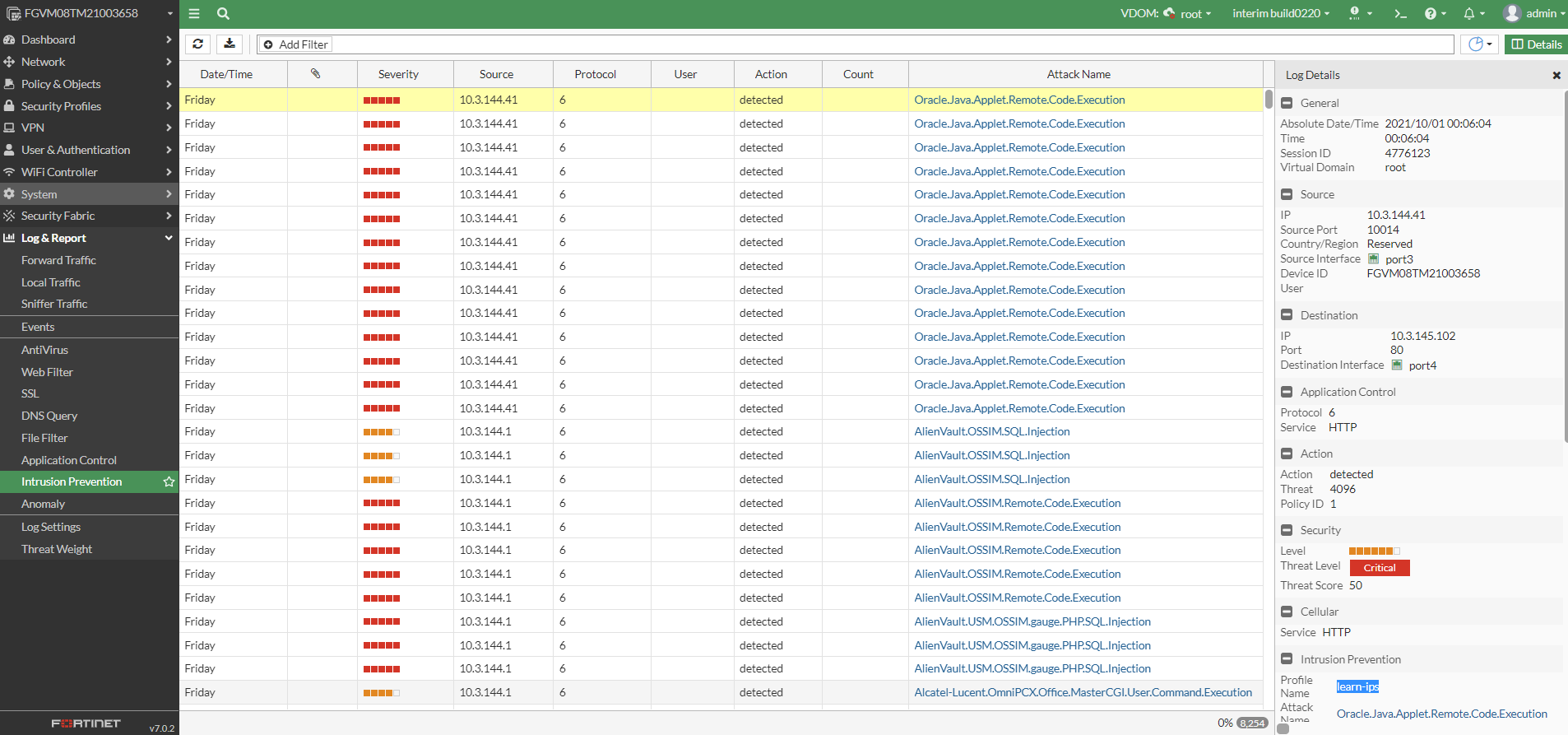Open the VDOM root dropdown
Viewport: 1568px width, 735px height.
1190,13
